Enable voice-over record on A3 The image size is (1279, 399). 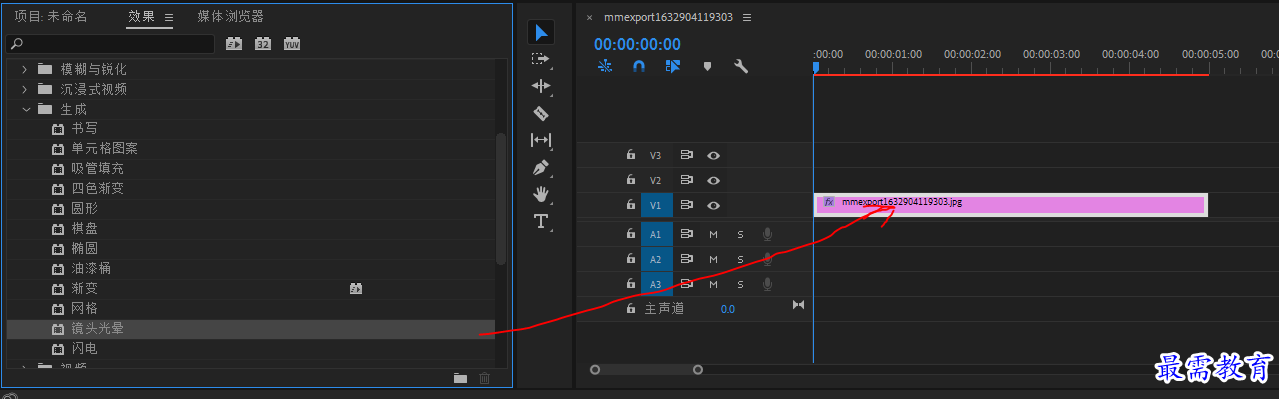pyautogui.click(x=768, y=284)
